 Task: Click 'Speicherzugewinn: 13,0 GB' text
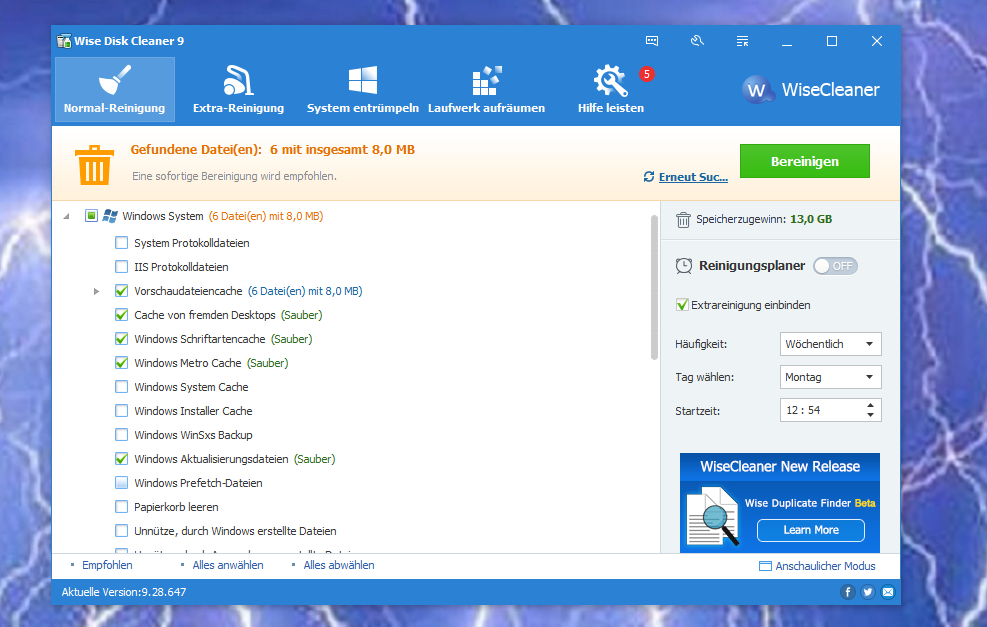764,220
